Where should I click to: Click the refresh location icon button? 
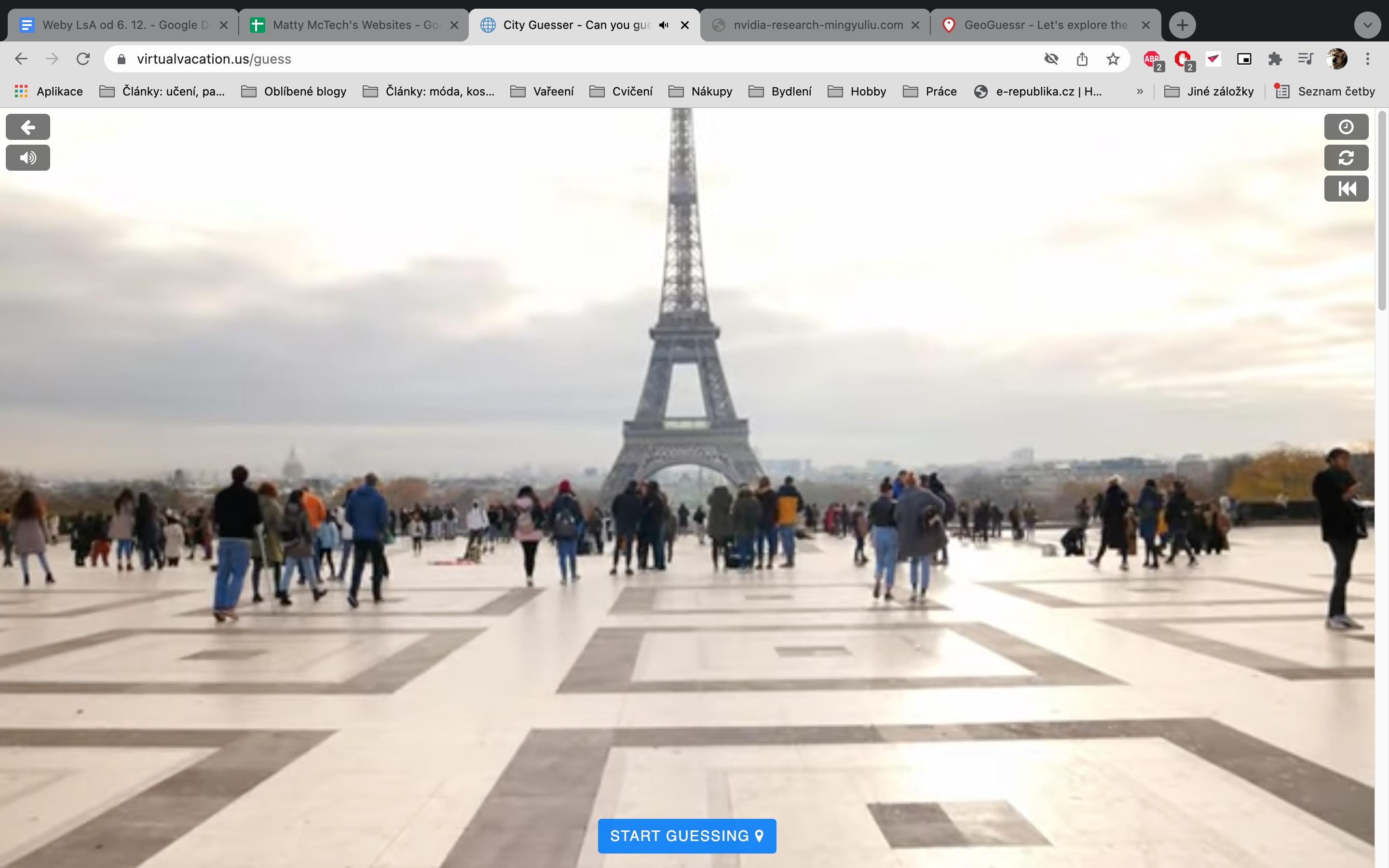click(x=1346, y=158)
